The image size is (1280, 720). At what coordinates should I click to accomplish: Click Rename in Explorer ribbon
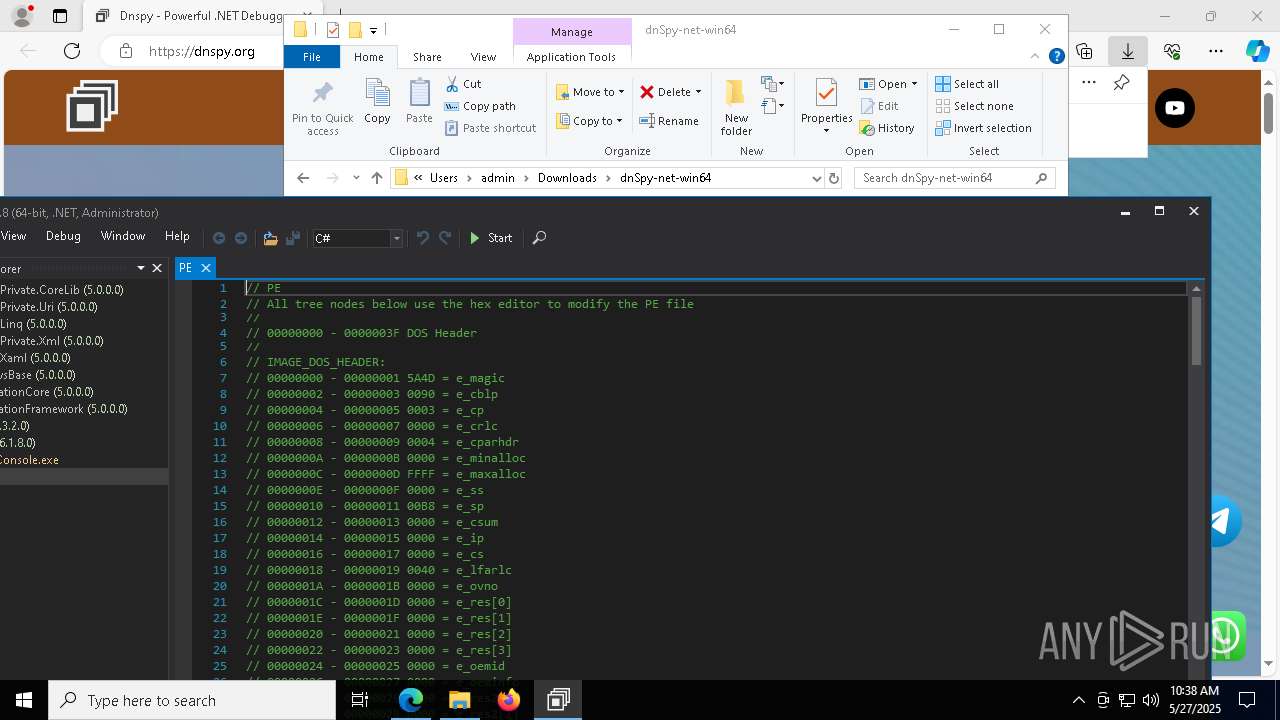[669, 121]
